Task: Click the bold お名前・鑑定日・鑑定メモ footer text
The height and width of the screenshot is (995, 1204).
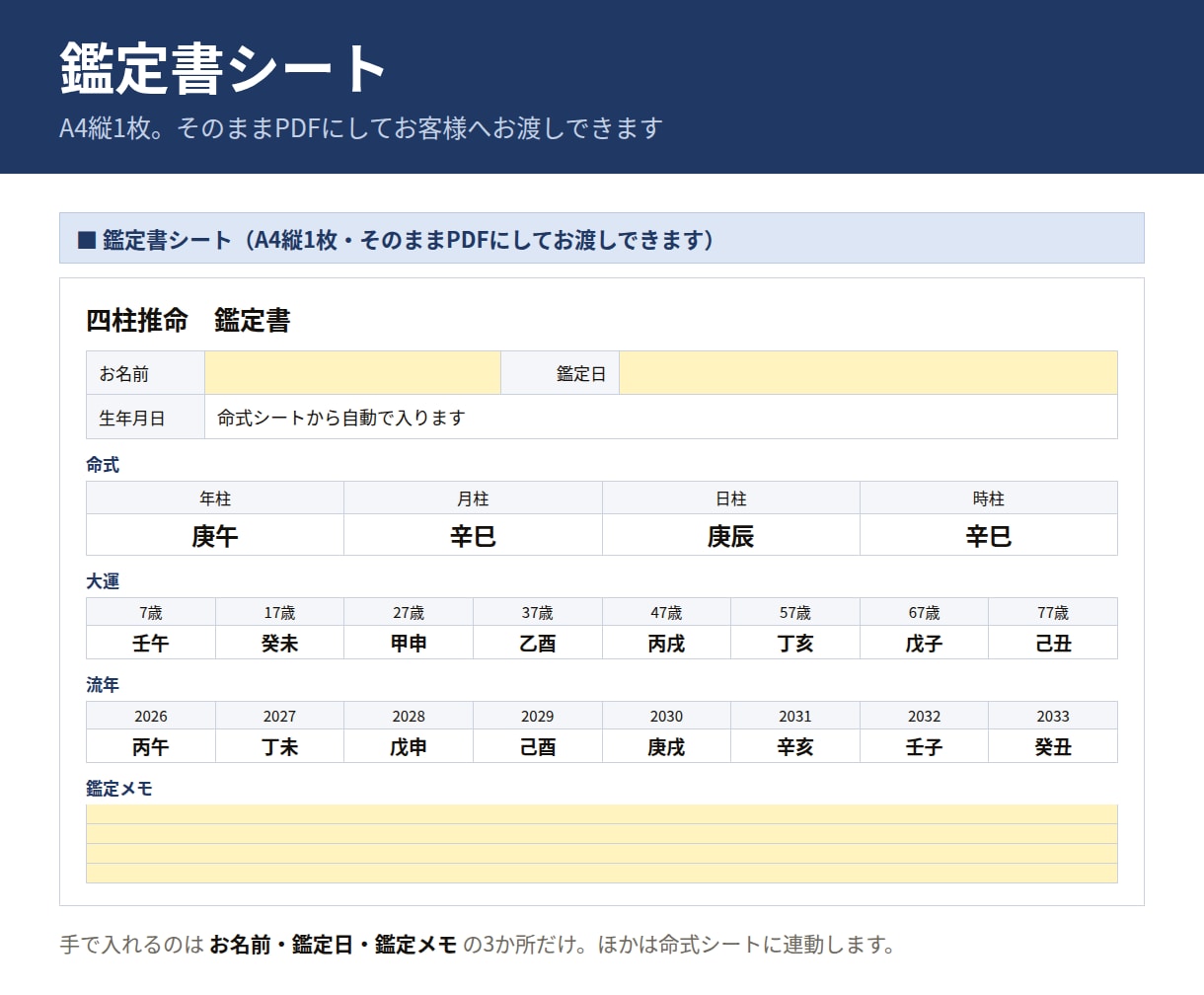Action: tap(334, 945)
